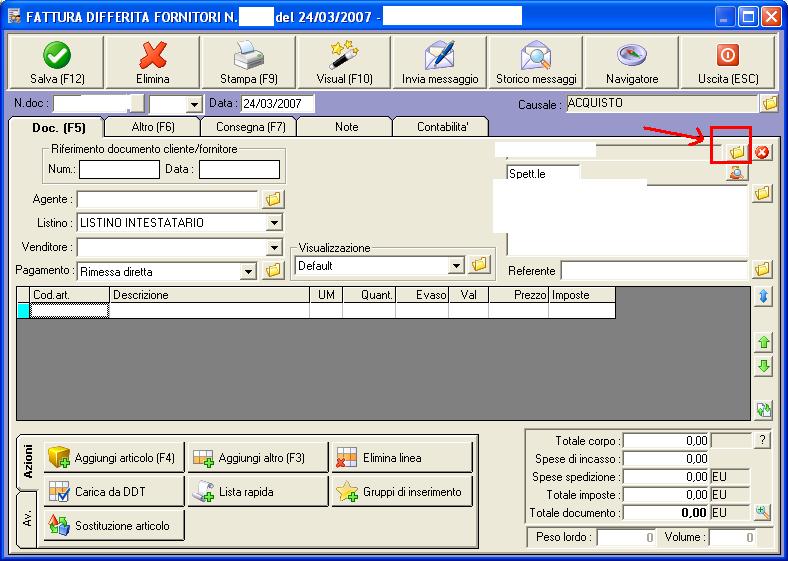This screenshot has height=561, width=788.
Task: Click Lista rapida button
Action: point(258,491)
